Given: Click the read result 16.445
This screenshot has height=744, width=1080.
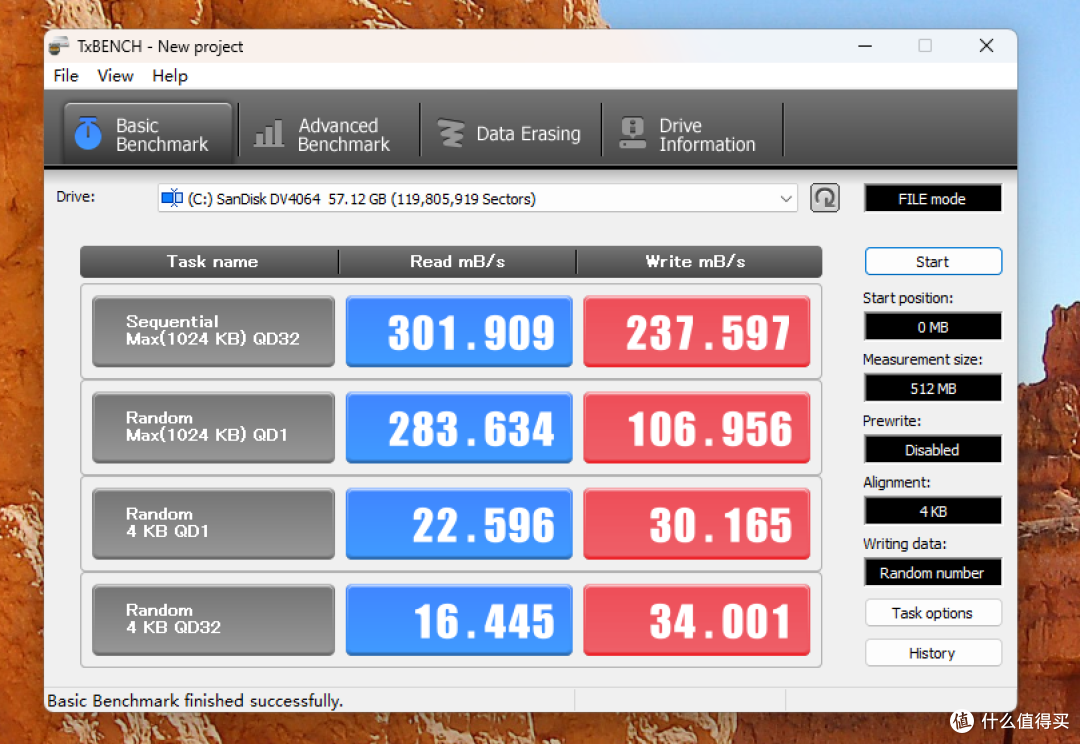Looking at the screenshot, I should click(459, 619).
